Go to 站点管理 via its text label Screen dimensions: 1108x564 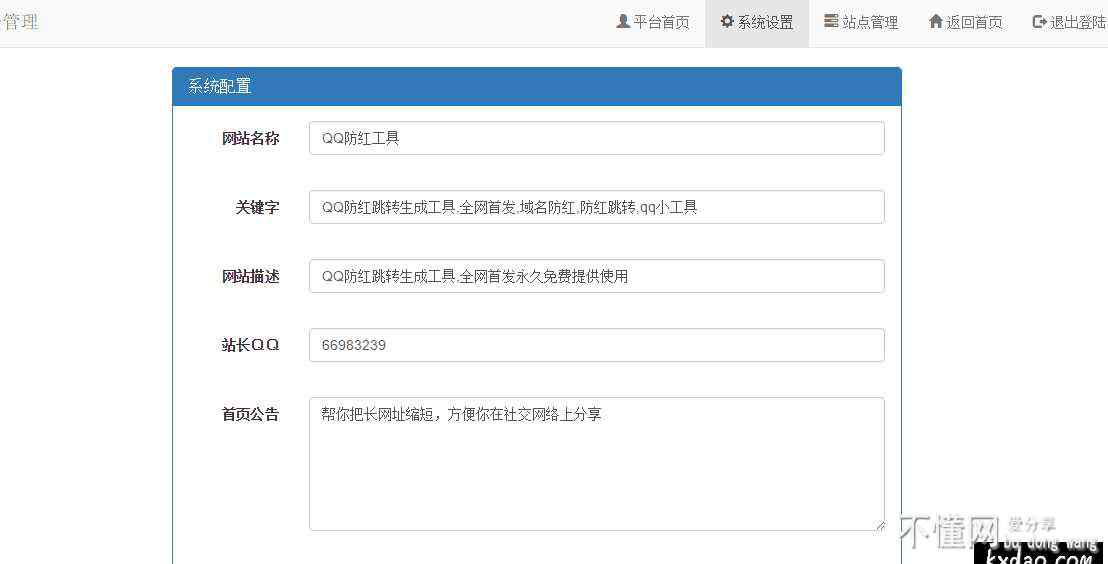[870, 22]
